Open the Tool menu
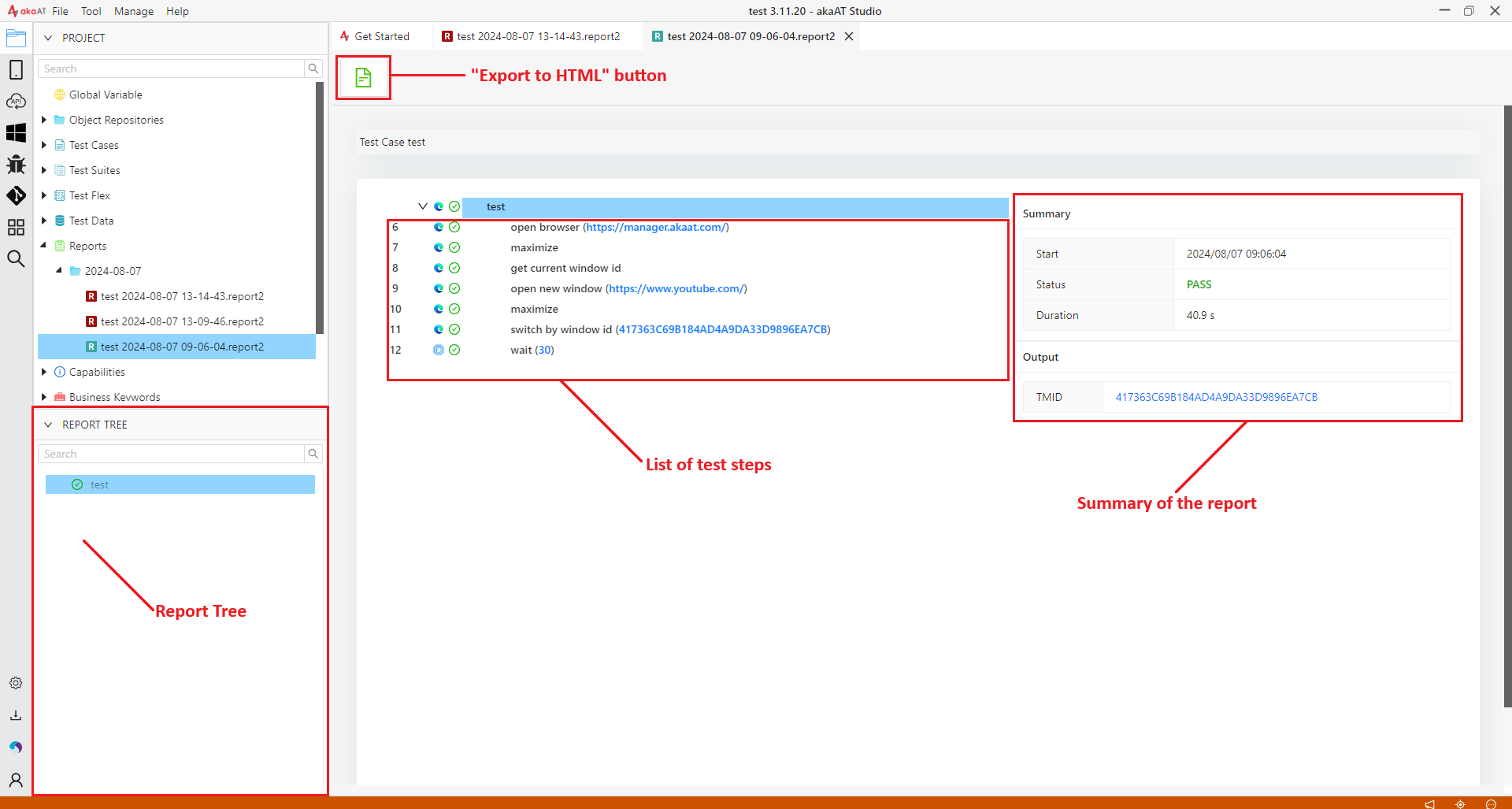This screenshot has height=809, width=1512. 91,11
